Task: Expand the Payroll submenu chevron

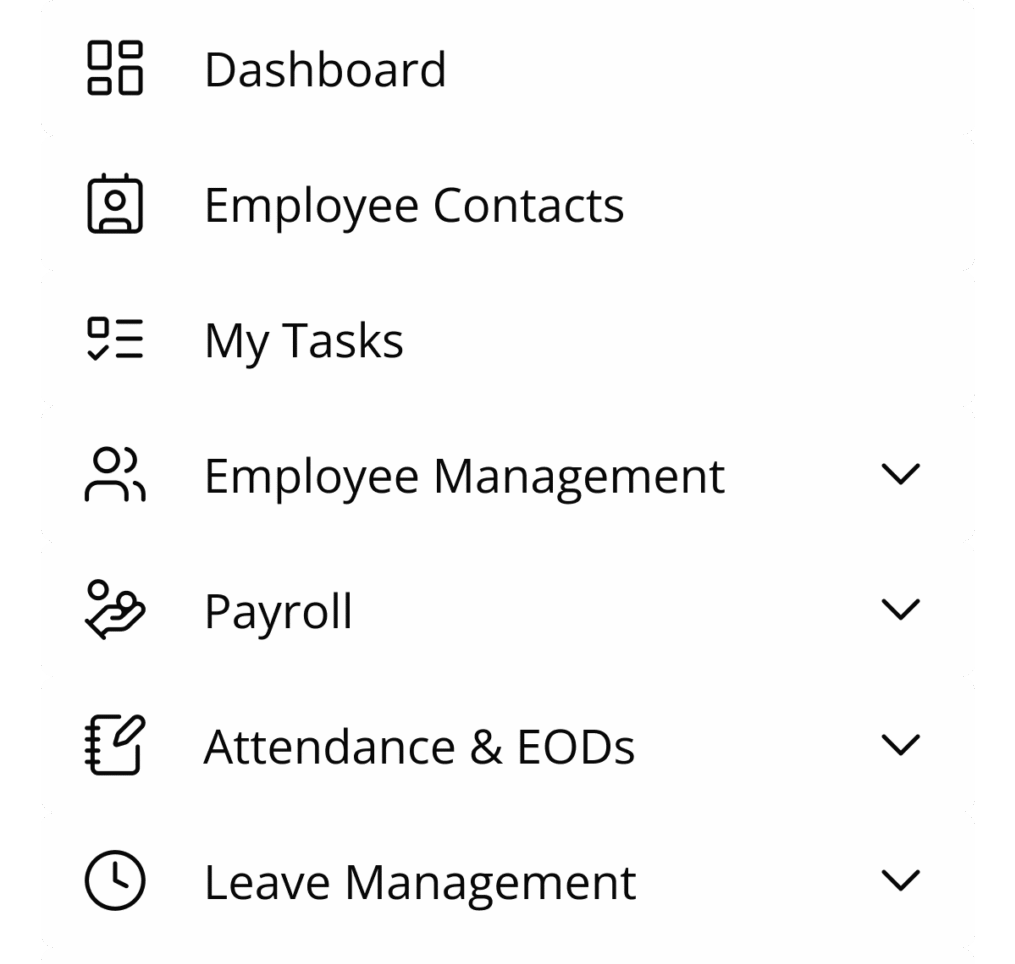Action: pyautogui.click(x=900, y=610)
